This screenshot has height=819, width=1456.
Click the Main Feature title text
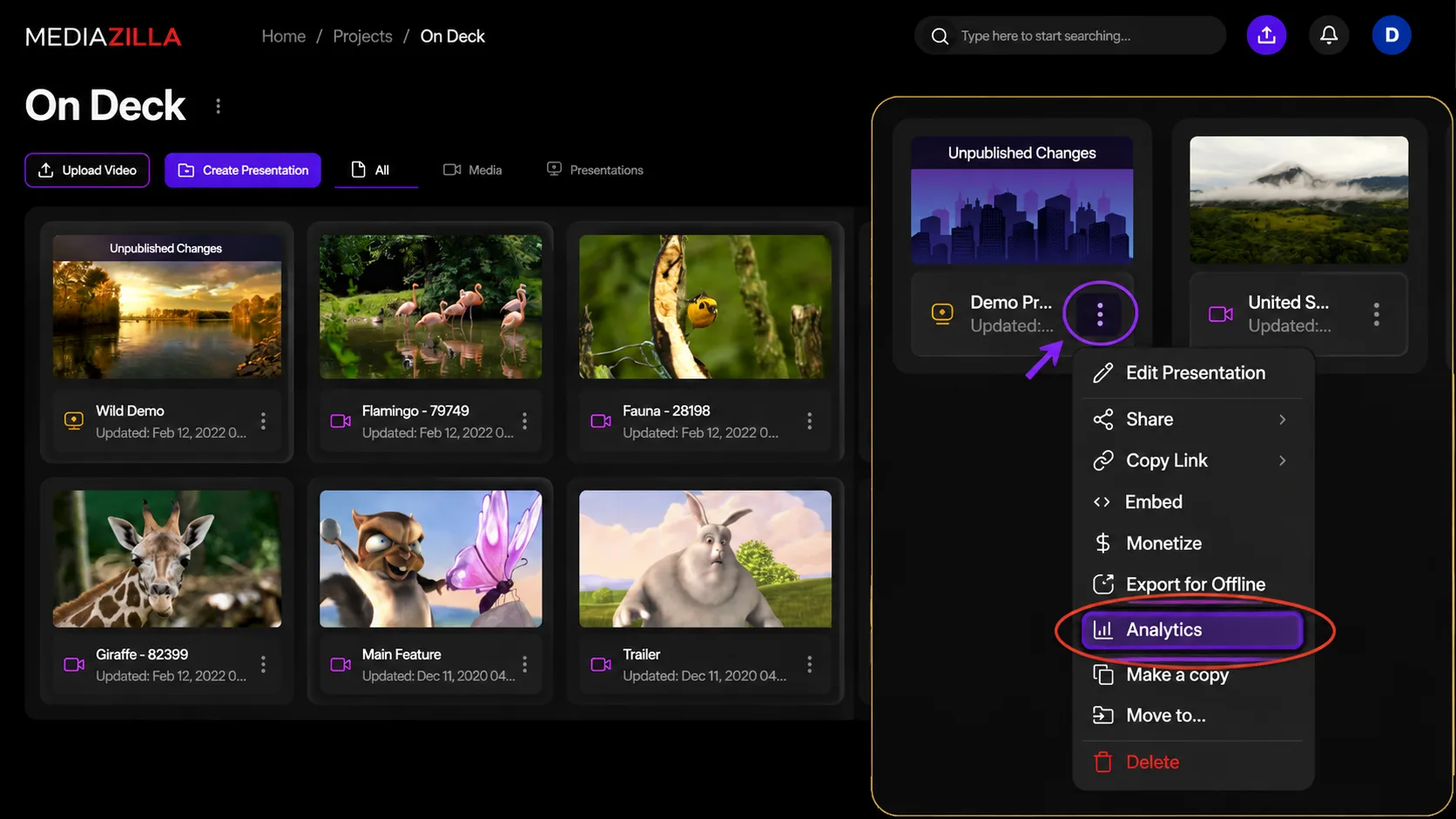[x=401, y=655]
